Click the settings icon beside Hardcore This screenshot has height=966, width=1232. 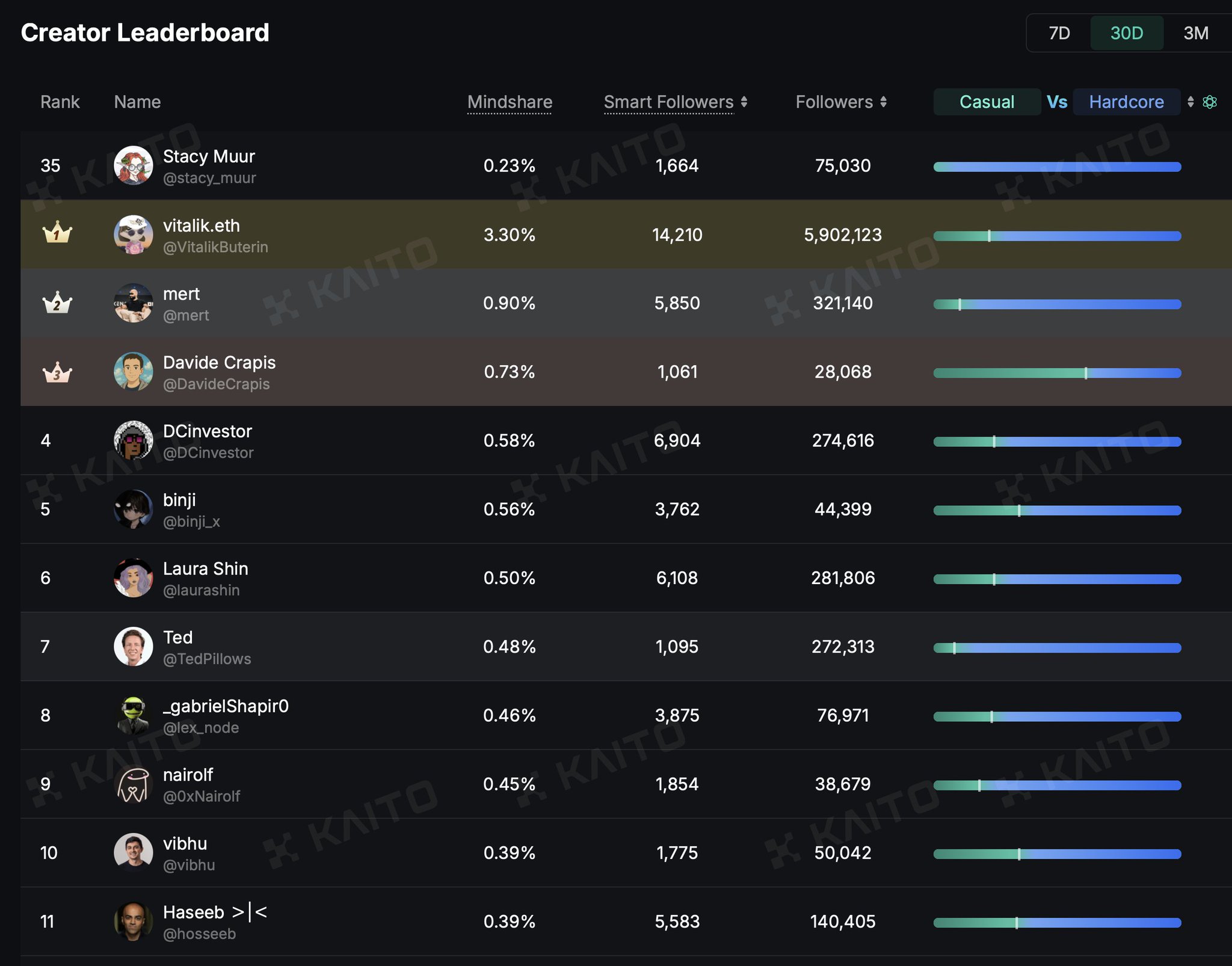(1210, 102)
